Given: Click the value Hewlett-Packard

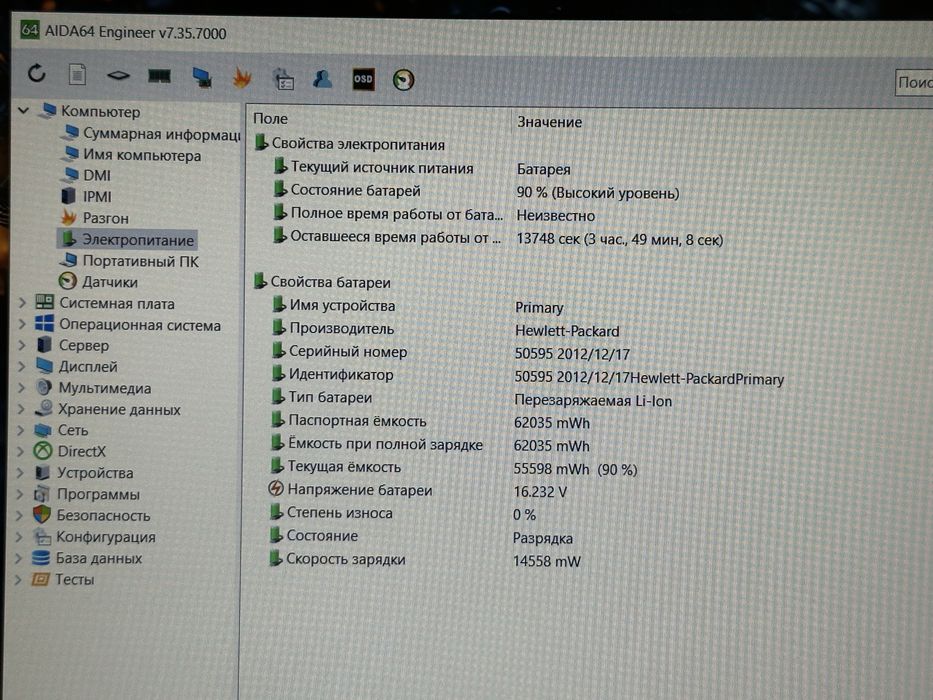Looking at the screenshot, I should [567, 331].
